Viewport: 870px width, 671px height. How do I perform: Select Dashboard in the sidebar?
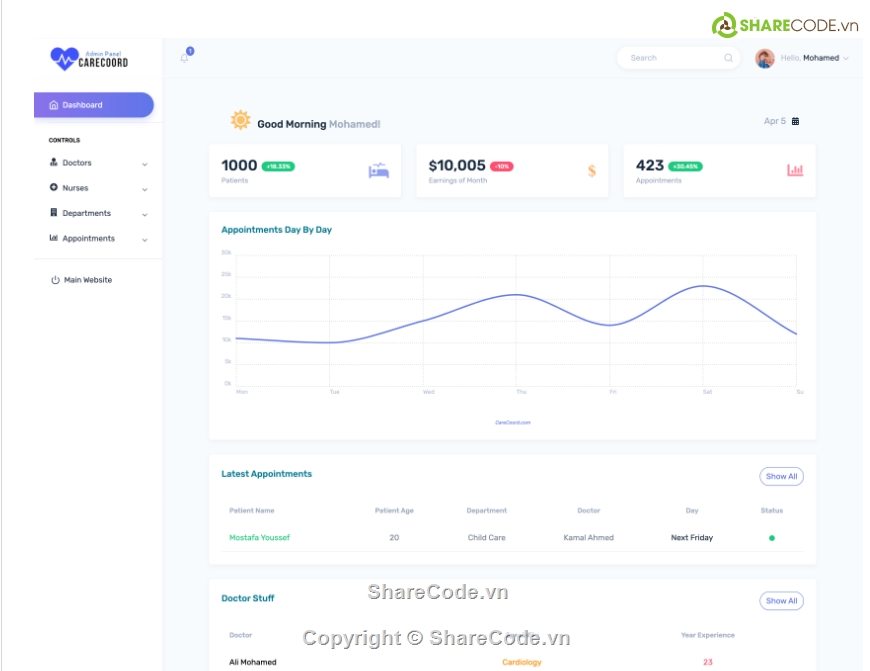(93, 105)
